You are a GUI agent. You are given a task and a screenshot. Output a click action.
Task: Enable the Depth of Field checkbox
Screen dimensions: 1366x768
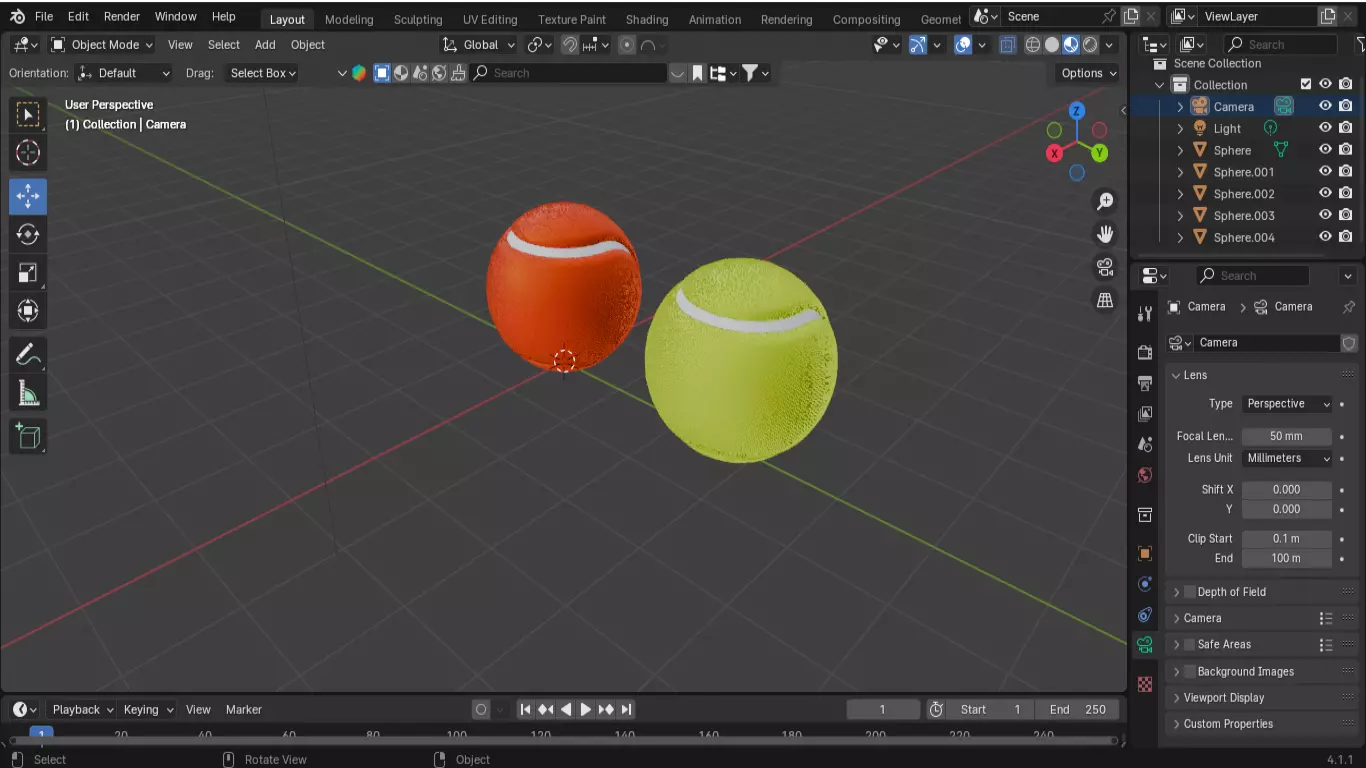[x=1190, y=592]
